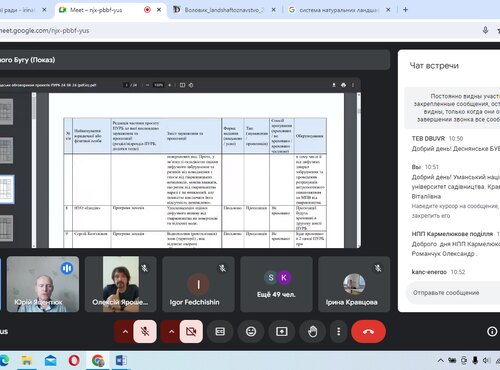Expand video settings chevron beside camera
This screenshot has width=500, height=370.
(x=171, y=331)
